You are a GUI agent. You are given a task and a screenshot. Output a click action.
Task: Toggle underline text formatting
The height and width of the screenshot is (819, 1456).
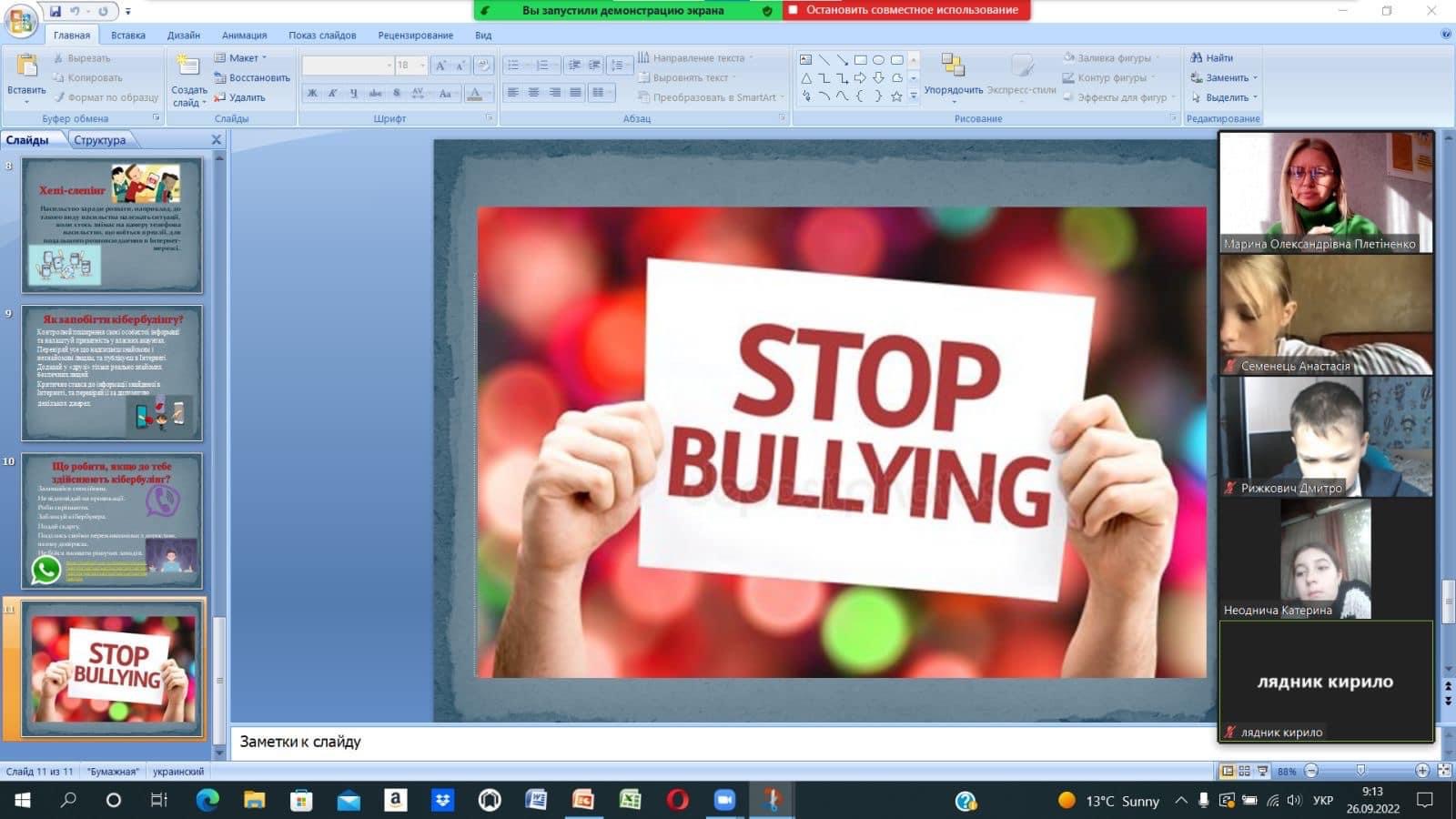(x=354, y=93)
